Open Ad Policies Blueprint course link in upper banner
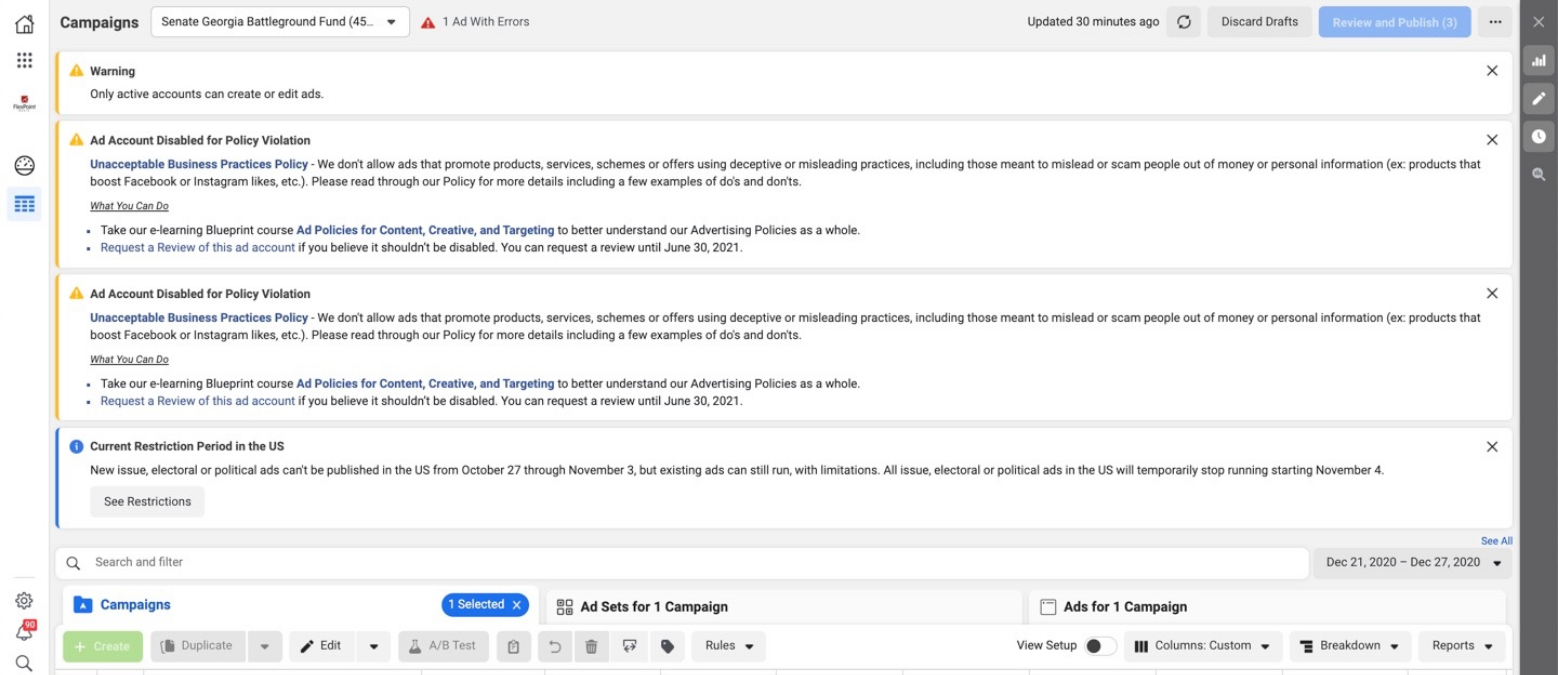 click(425, 230)
